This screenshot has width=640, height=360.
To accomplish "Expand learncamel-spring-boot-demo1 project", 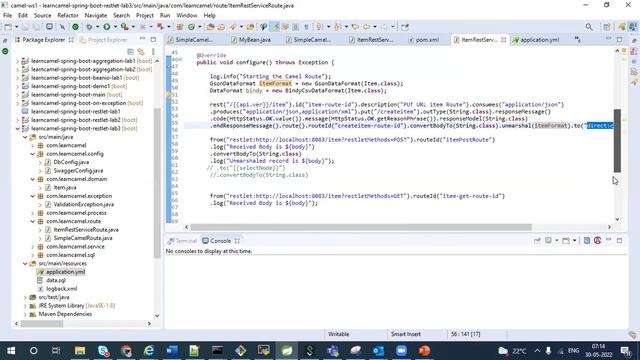I will point(18,86).
